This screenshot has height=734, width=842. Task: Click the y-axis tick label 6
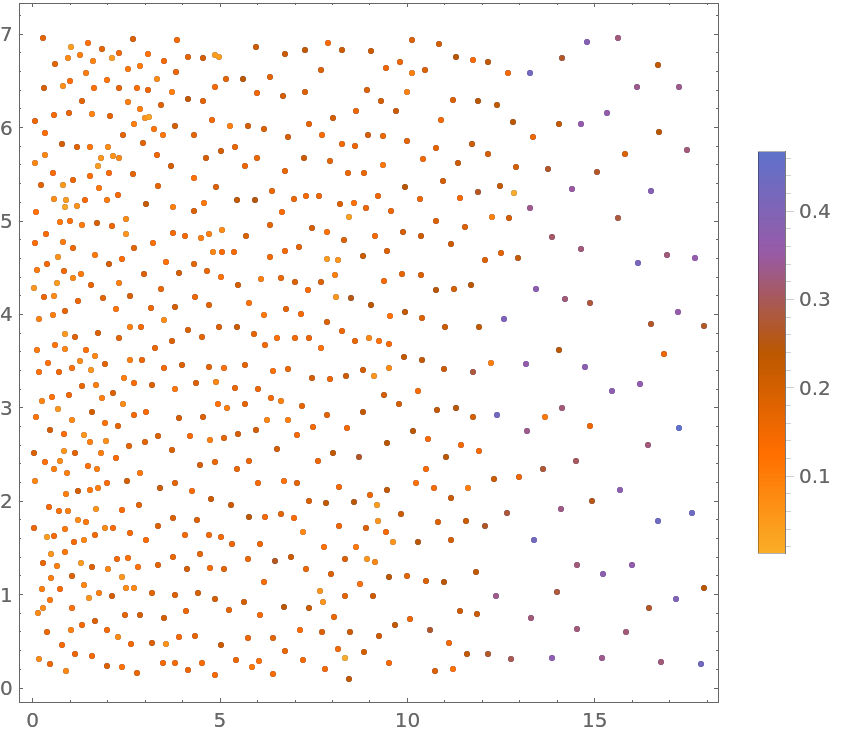pos(8,127)
